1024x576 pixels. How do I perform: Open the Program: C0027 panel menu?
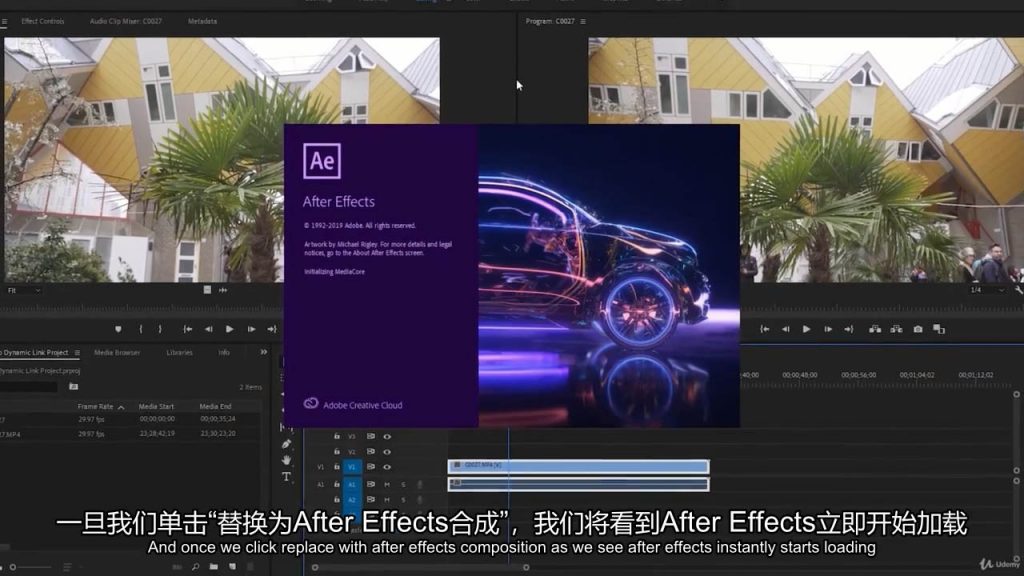(583, 22)
